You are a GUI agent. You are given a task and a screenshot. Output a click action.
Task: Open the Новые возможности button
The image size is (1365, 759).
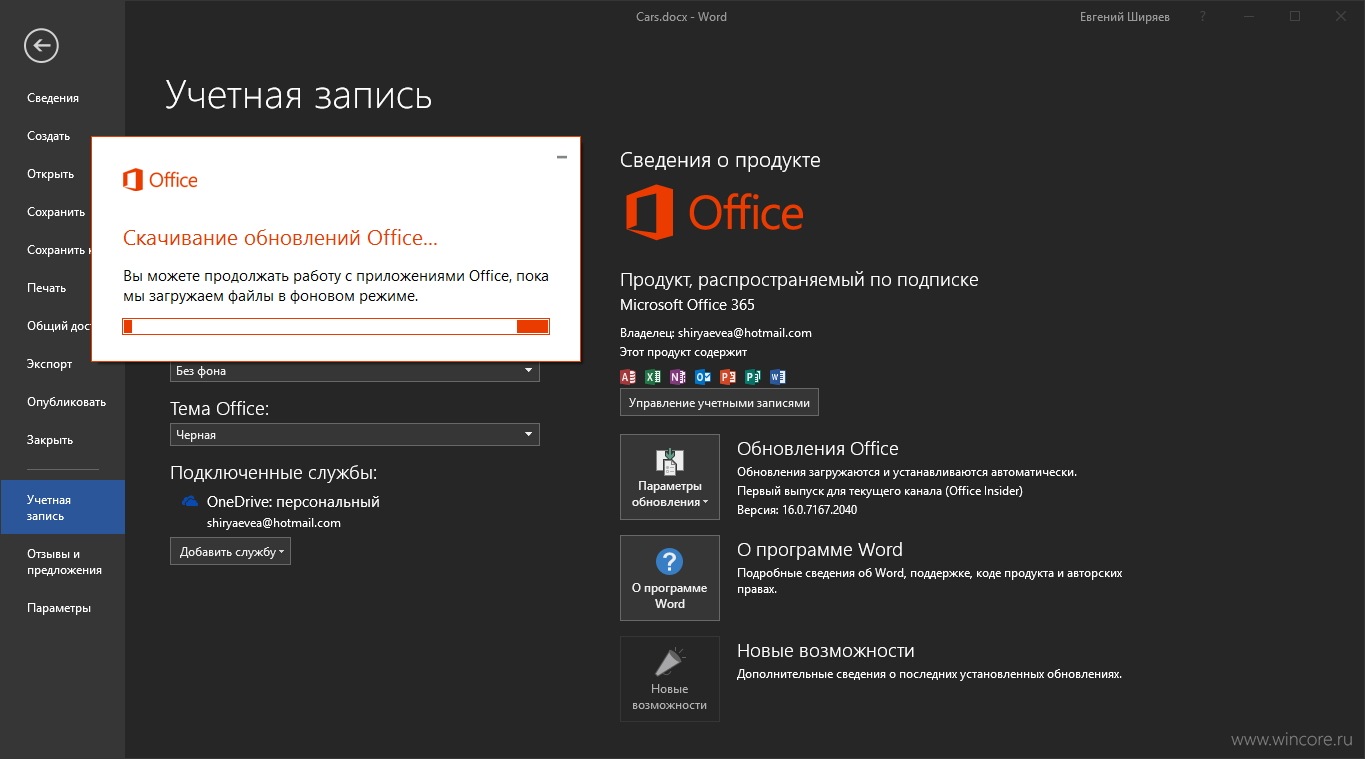[x=670, y=679]
